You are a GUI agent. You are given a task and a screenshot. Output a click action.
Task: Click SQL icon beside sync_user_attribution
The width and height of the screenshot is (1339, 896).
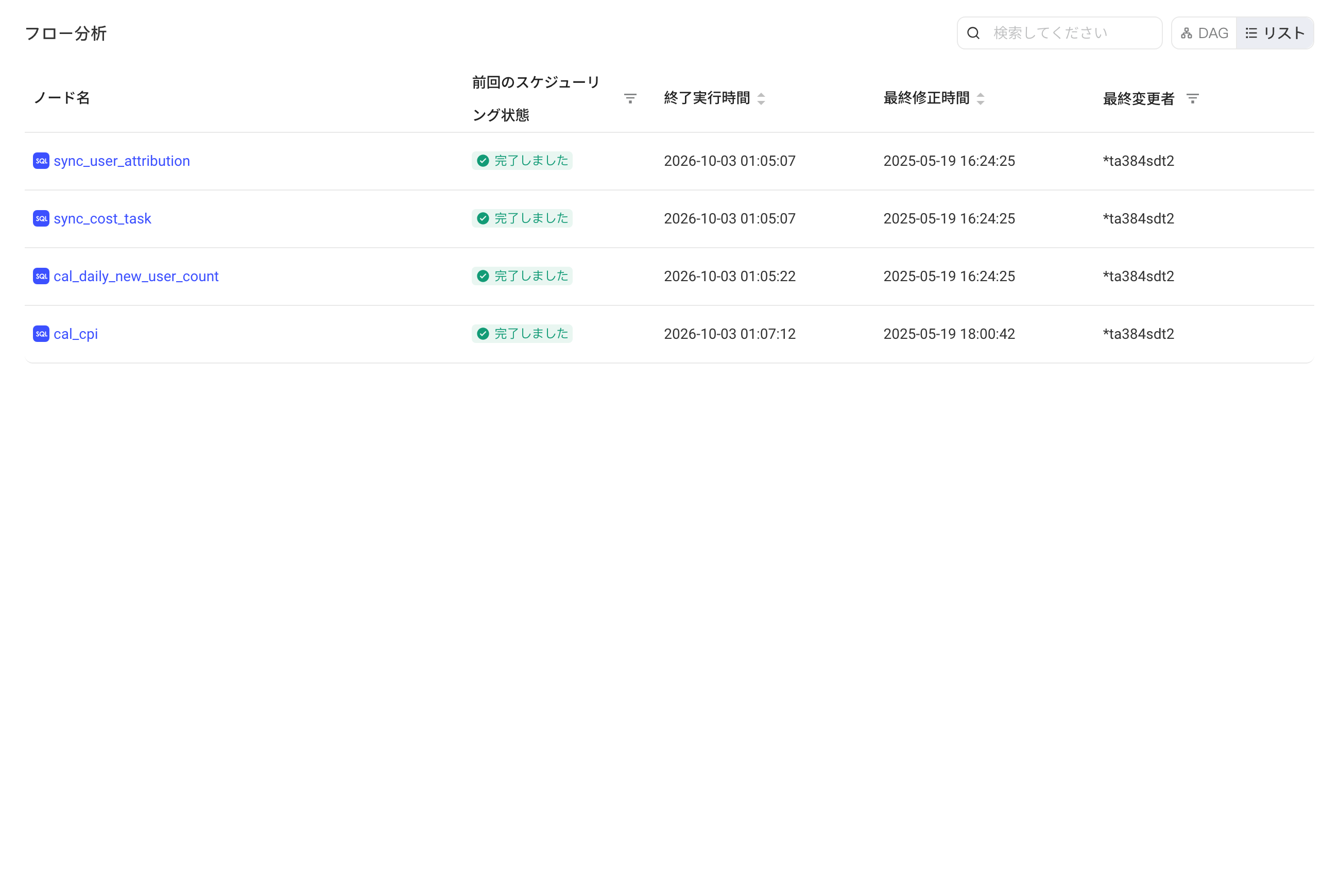click(x=41, y=161)
